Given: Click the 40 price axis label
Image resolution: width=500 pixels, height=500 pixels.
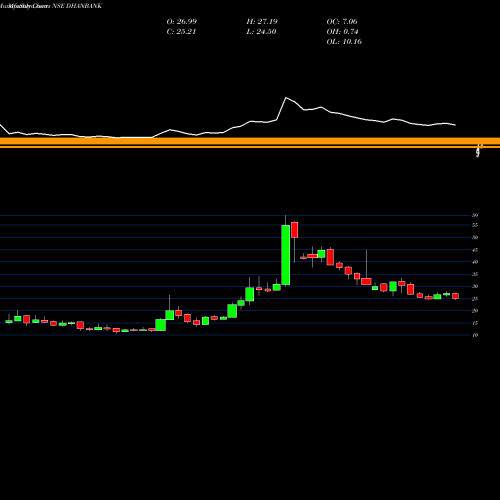Looking at the screenshot, I should point(475,262).
